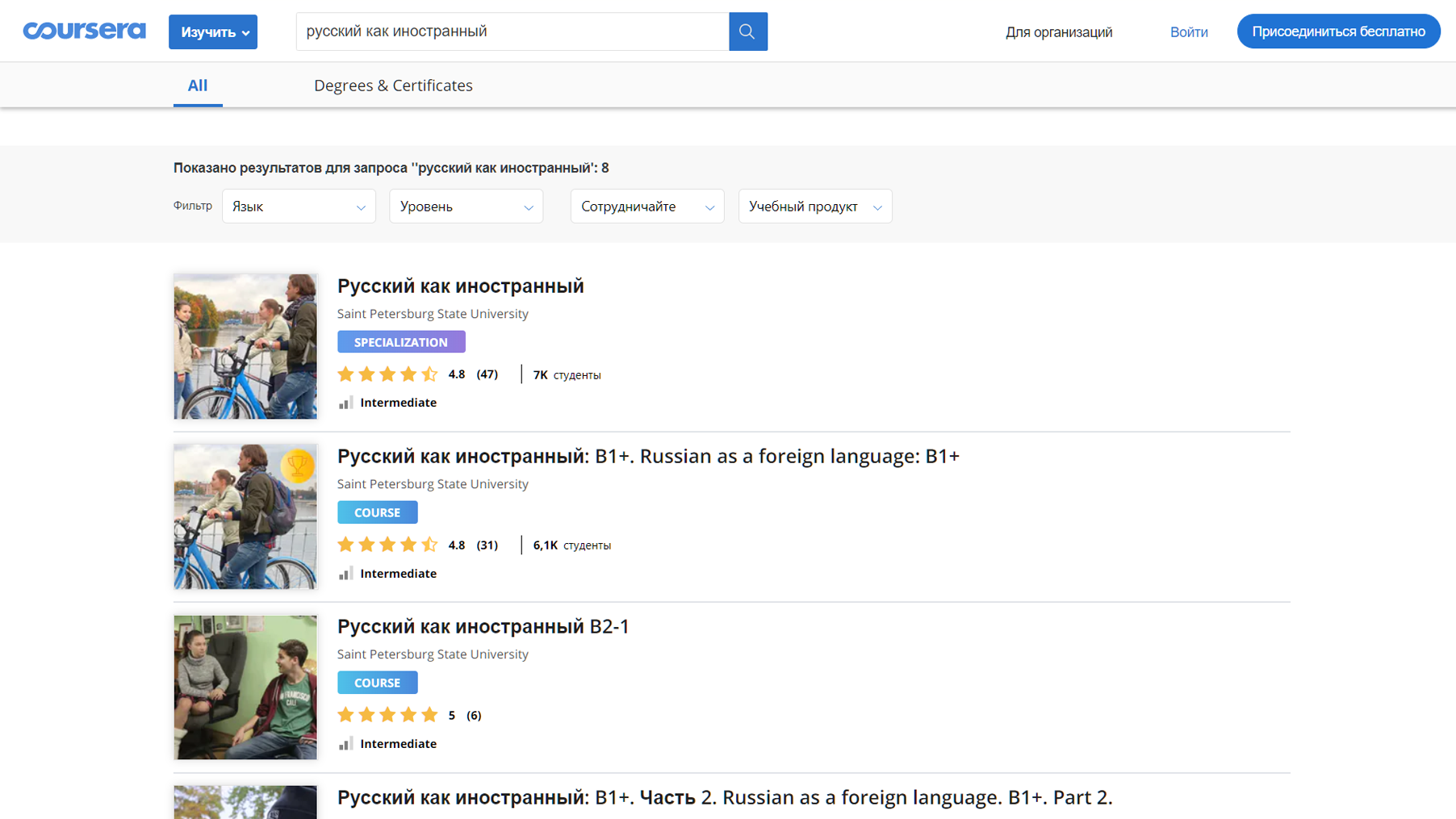
Task: Click the COURSE badge on B1+ course
Action: coord(377,512)
